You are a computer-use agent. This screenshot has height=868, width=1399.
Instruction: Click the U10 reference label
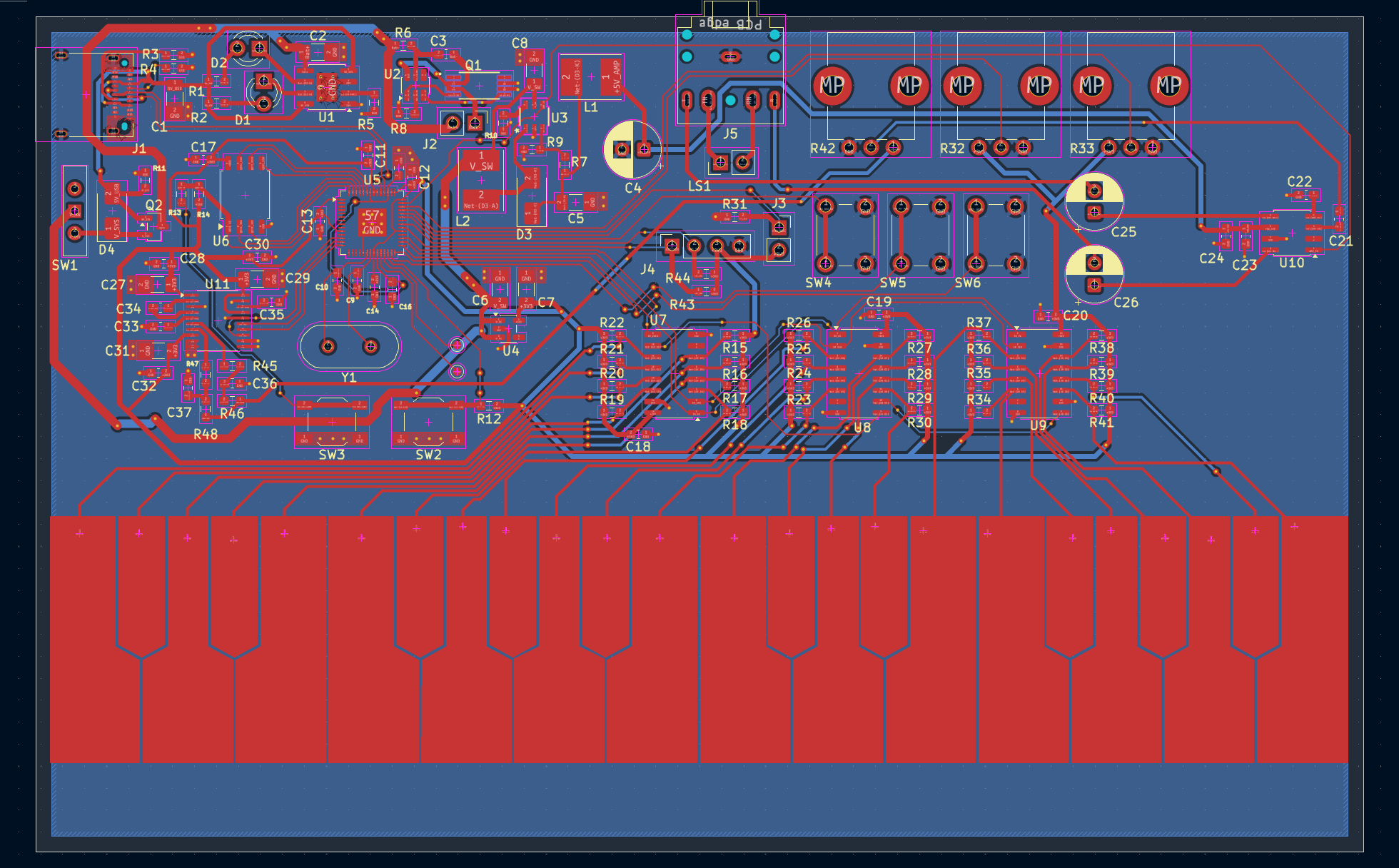1291,263
